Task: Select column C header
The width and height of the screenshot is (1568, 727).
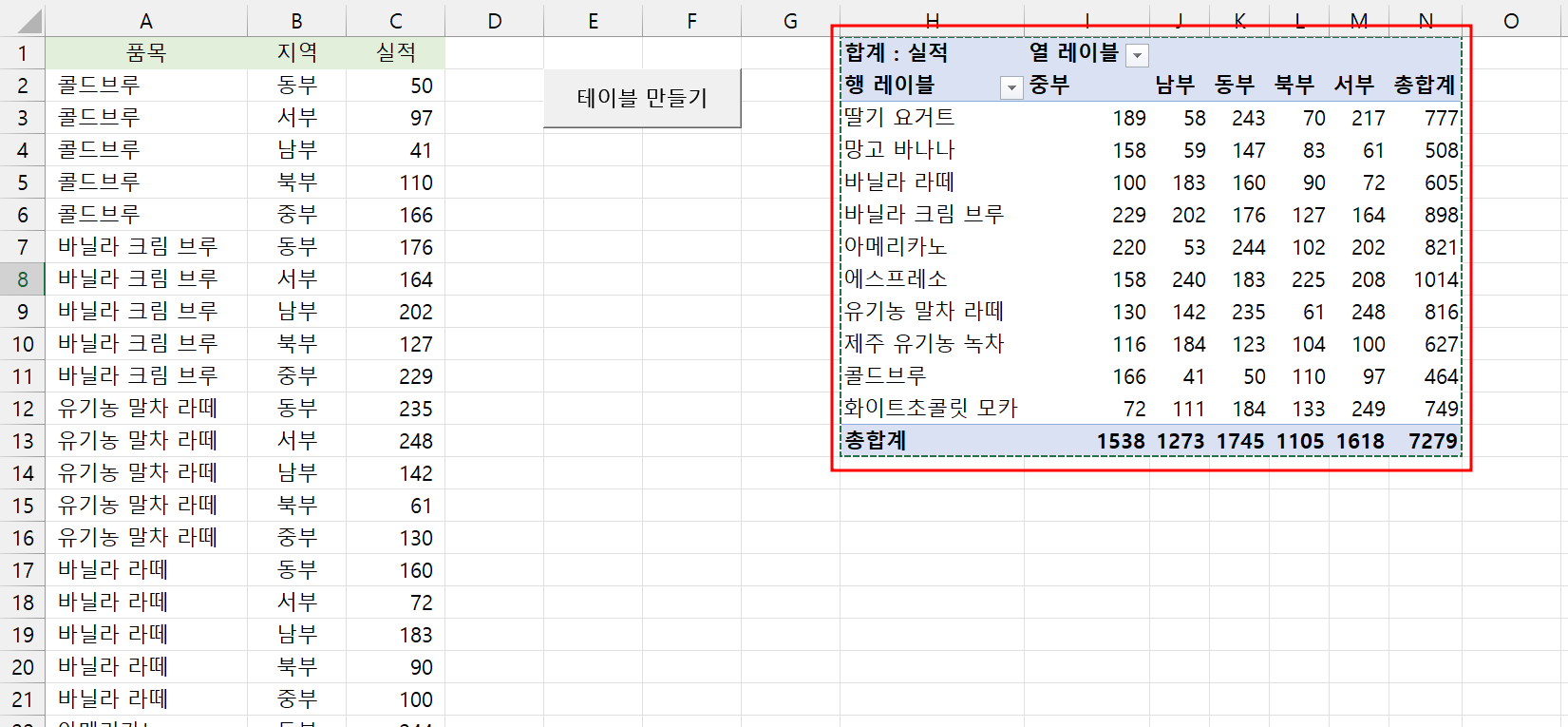Action: [395, 20]
